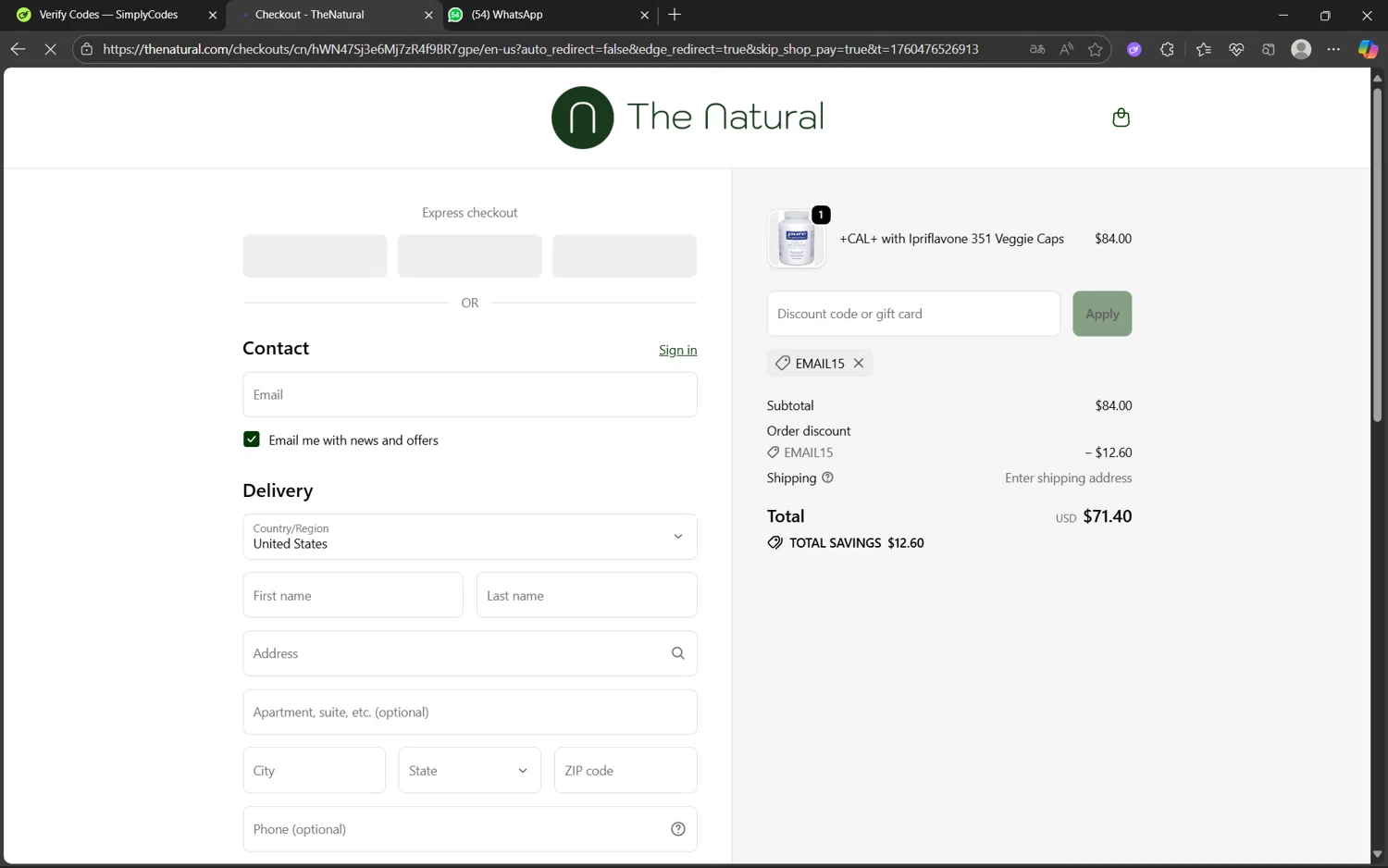Screen dimensions: 1388x868
Task: View site information lock icon
Action: [x=87, y=49]
